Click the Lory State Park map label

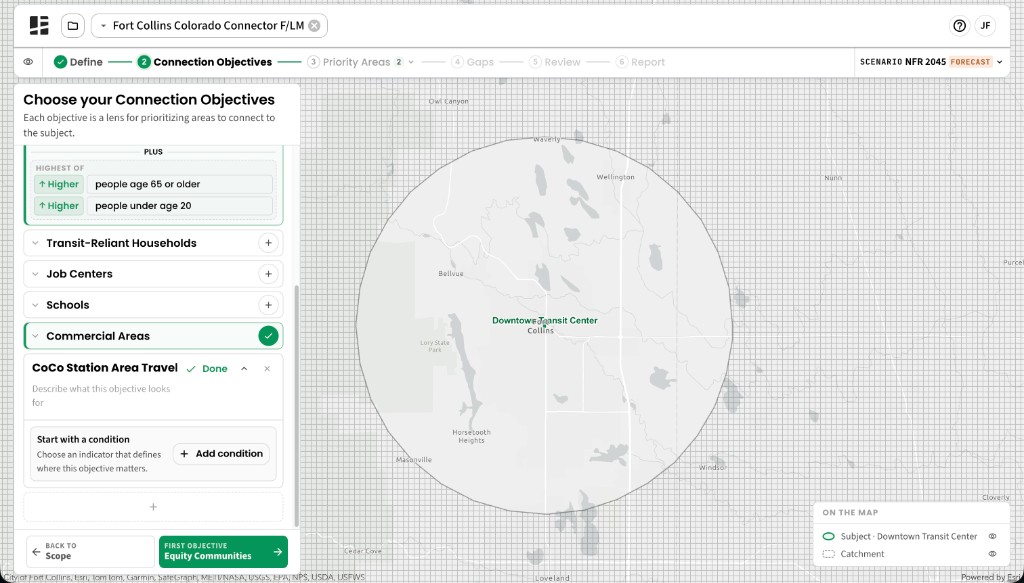434,346
